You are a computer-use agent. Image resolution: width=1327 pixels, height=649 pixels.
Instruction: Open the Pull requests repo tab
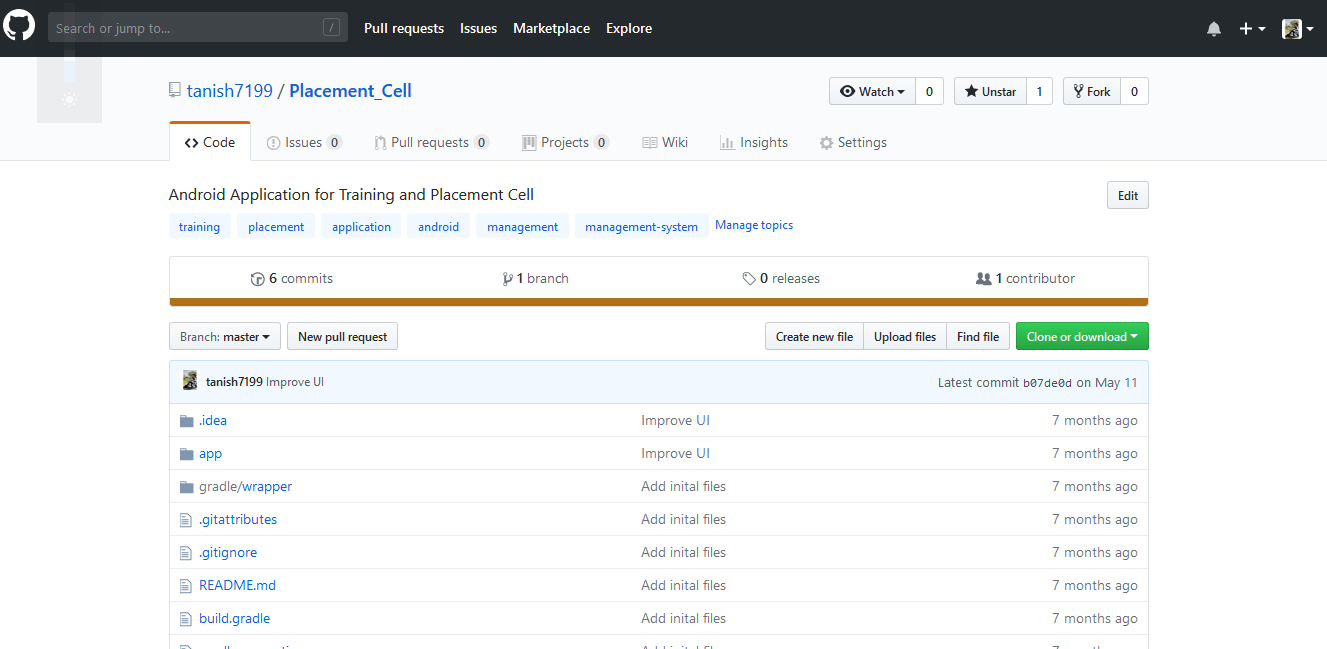click(431, 142)
